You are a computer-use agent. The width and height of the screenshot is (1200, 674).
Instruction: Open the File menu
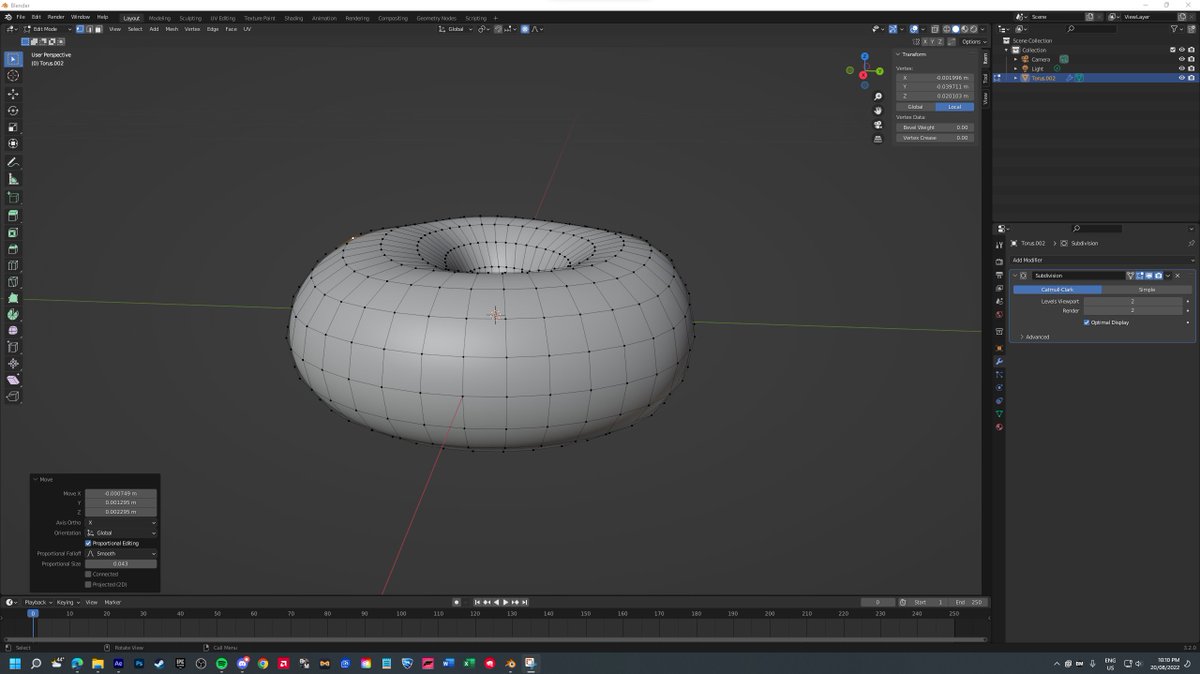pyautogui.click(x=20, y=17)
